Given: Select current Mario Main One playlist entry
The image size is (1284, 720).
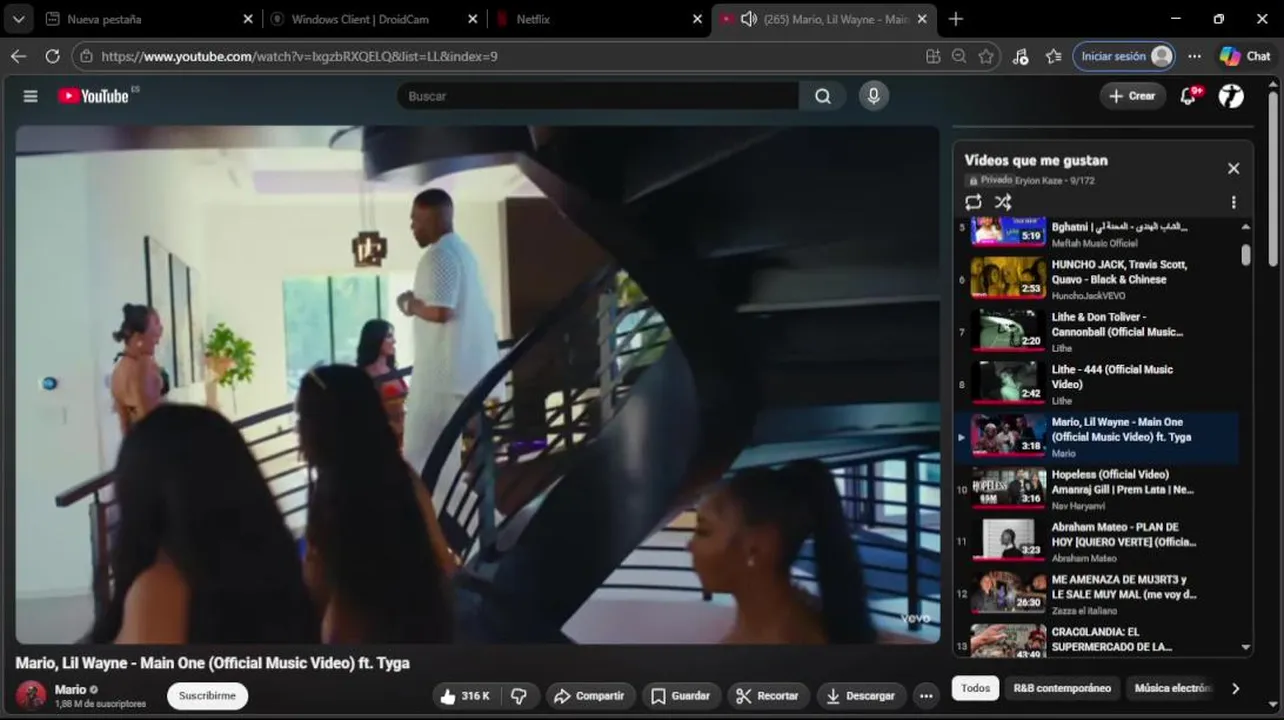Looking at the screenshot, I should 1096,437.
